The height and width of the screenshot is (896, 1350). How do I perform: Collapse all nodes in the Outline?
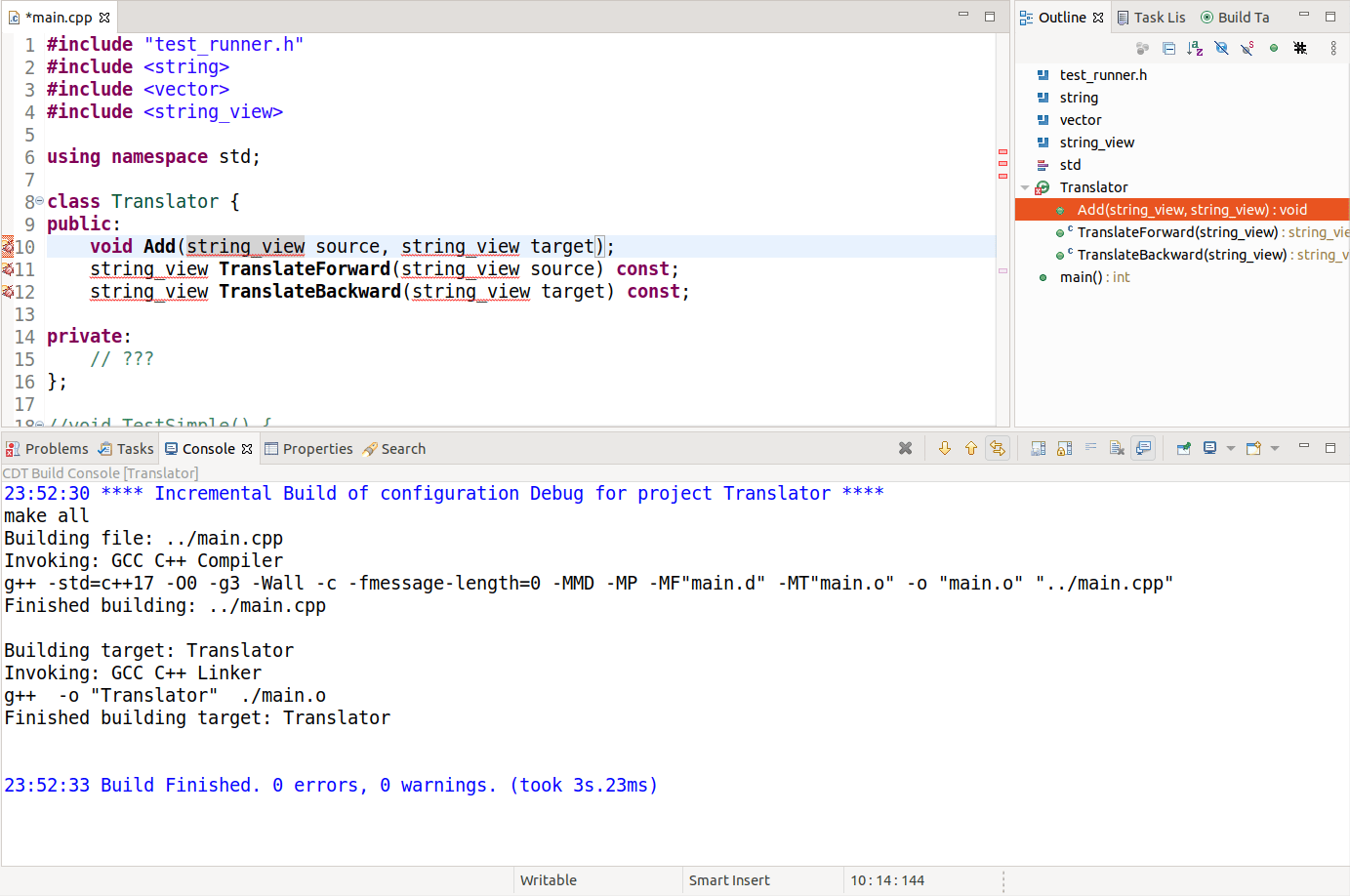[1168, 48]
